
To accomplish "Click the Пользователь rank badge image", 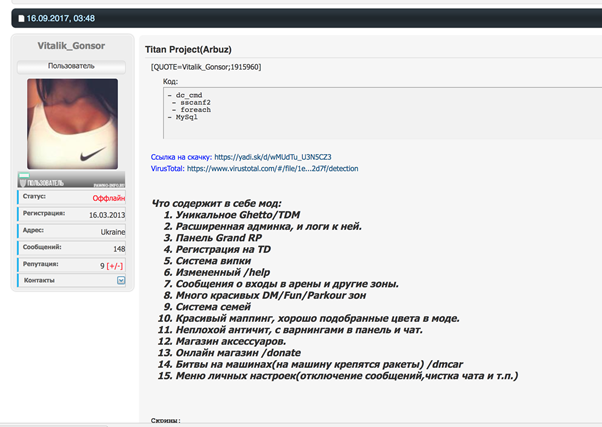I will (71, 180).
